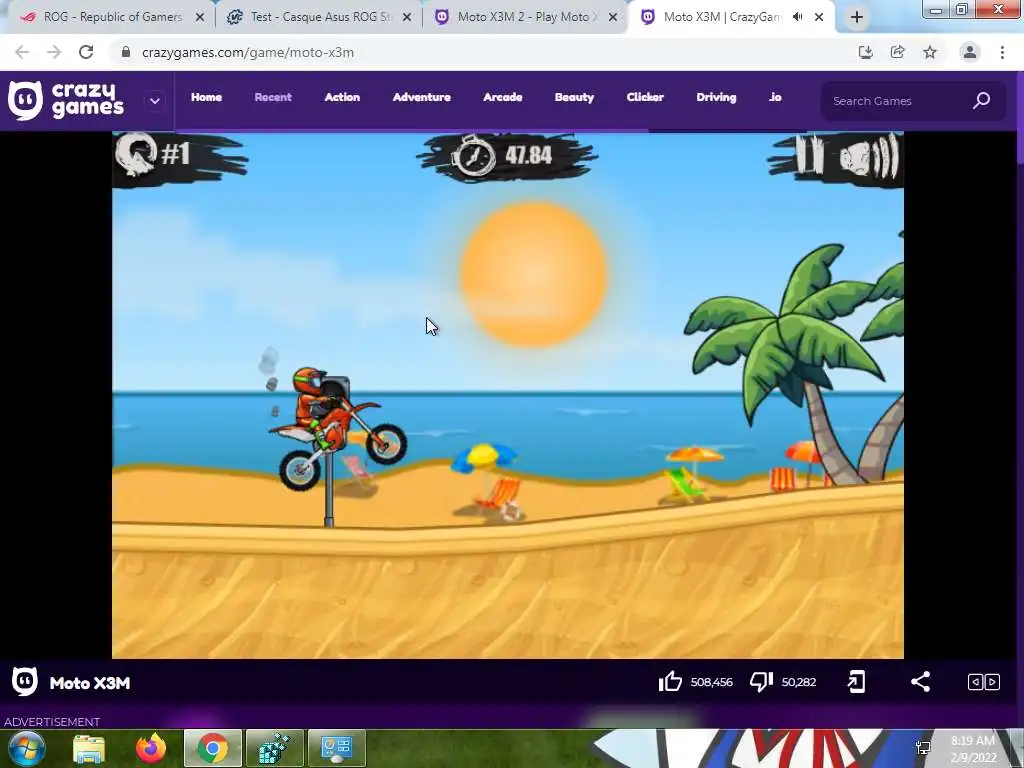Viewport: 1024px width, 768px height.
Task: Open the Arcade games category
Action: point(502,97)
